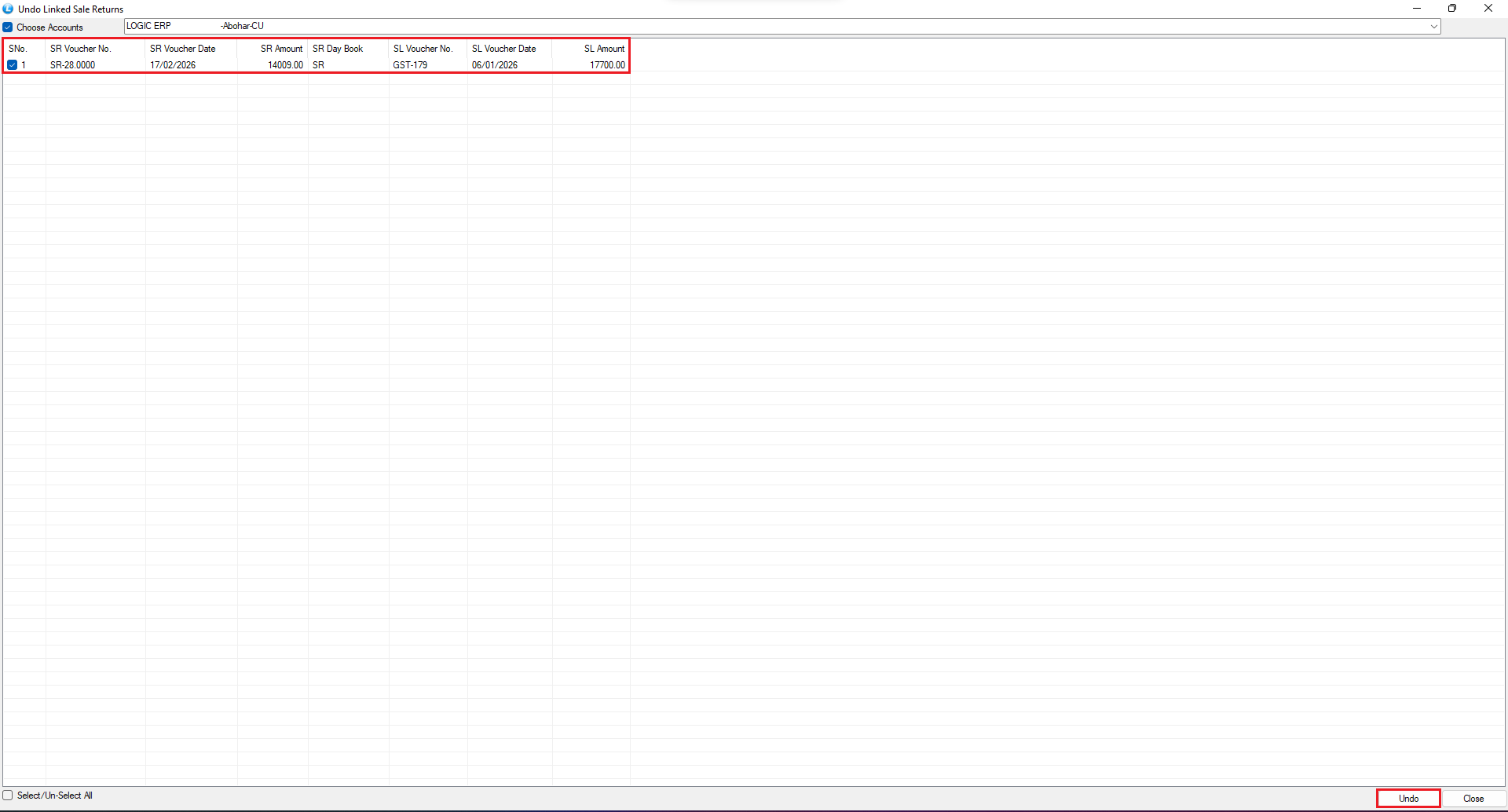1508x812 pixels.
Task: Uncheck the row 1 selection checkbox
Action: [x=13, y=65]
